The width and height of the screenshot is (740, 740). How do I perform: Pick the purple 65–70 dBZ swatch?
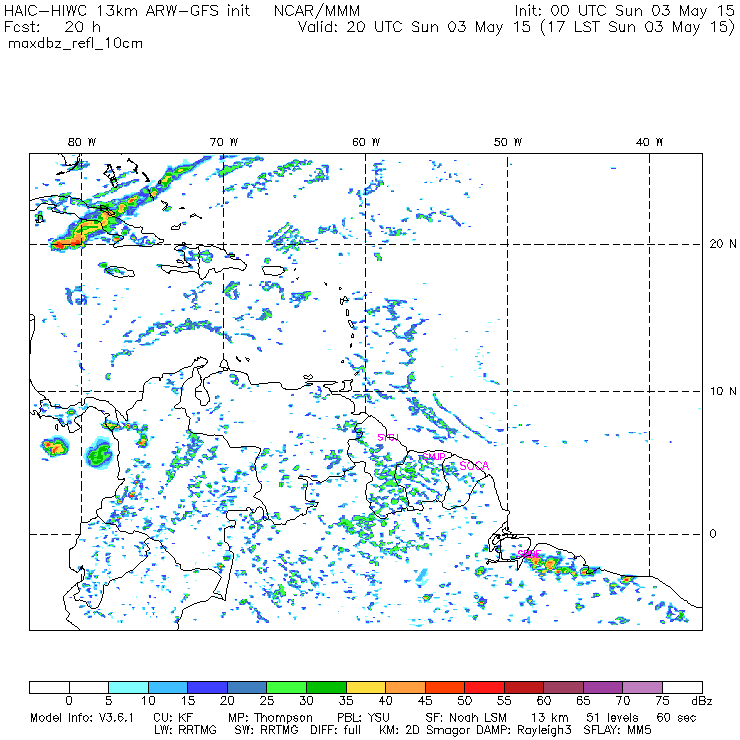click(603, 687)
